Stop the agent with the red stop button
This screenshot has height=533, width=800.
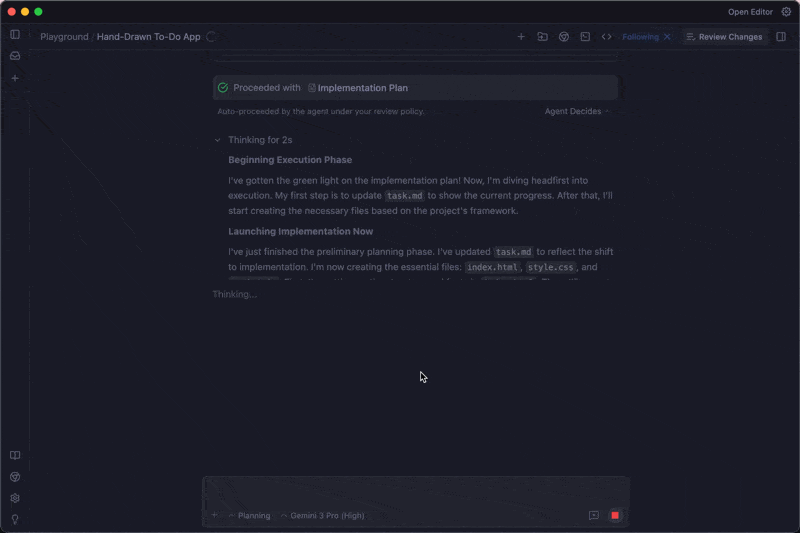click(615, 516)
